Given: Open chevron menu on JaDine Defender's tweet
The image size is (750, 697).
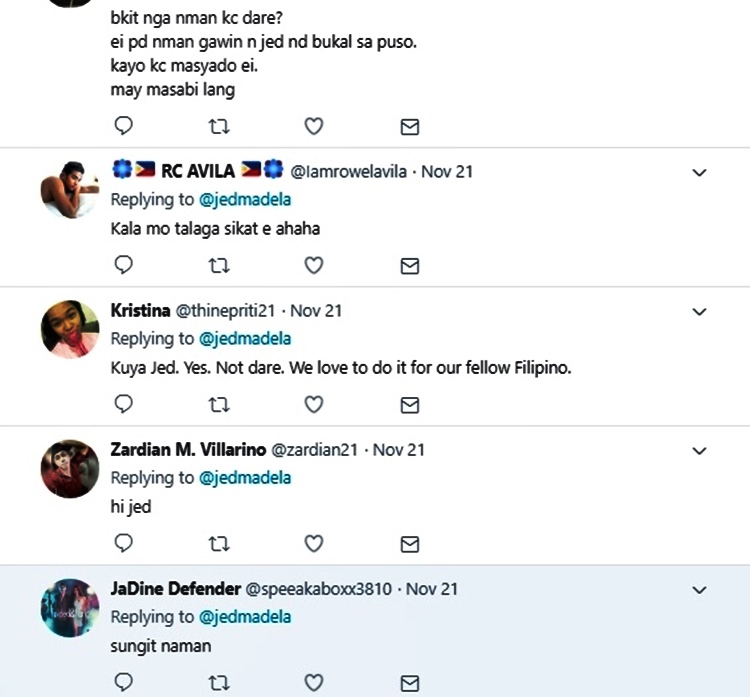Looking at the screenshot, I should coord(700,590).
